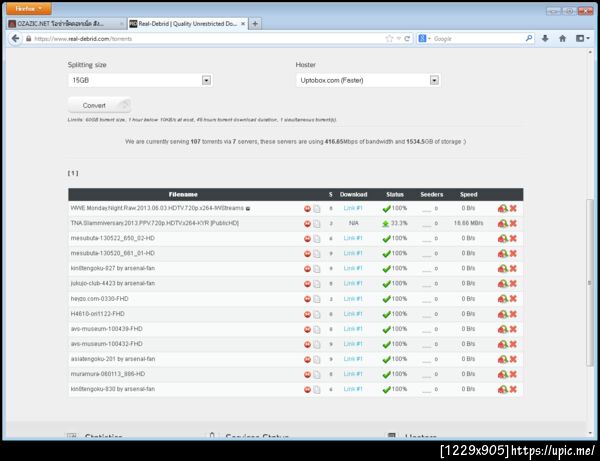This screenshot has height=461, width=600.
Task: Open Link #1 for heyzo.com-0330-FHD row
Action: pyautogui.click(x=353, y=298)
